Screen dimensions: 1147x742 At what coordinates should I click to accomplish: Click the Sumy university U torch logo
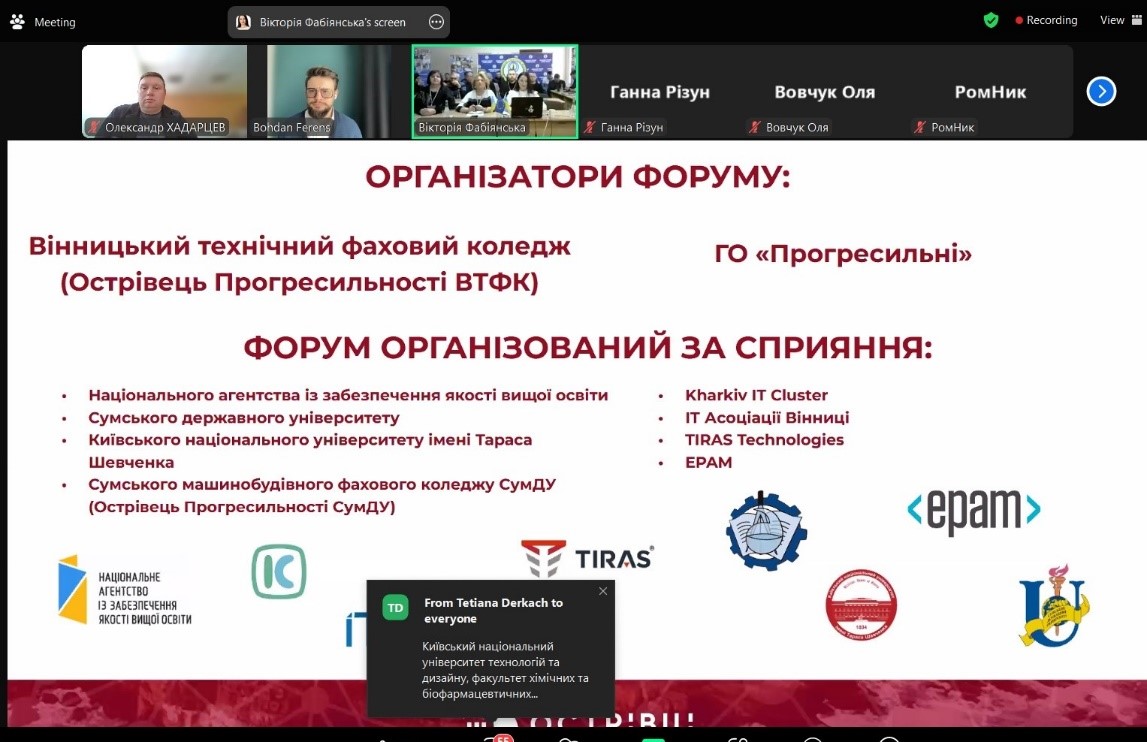[1054, 605]
